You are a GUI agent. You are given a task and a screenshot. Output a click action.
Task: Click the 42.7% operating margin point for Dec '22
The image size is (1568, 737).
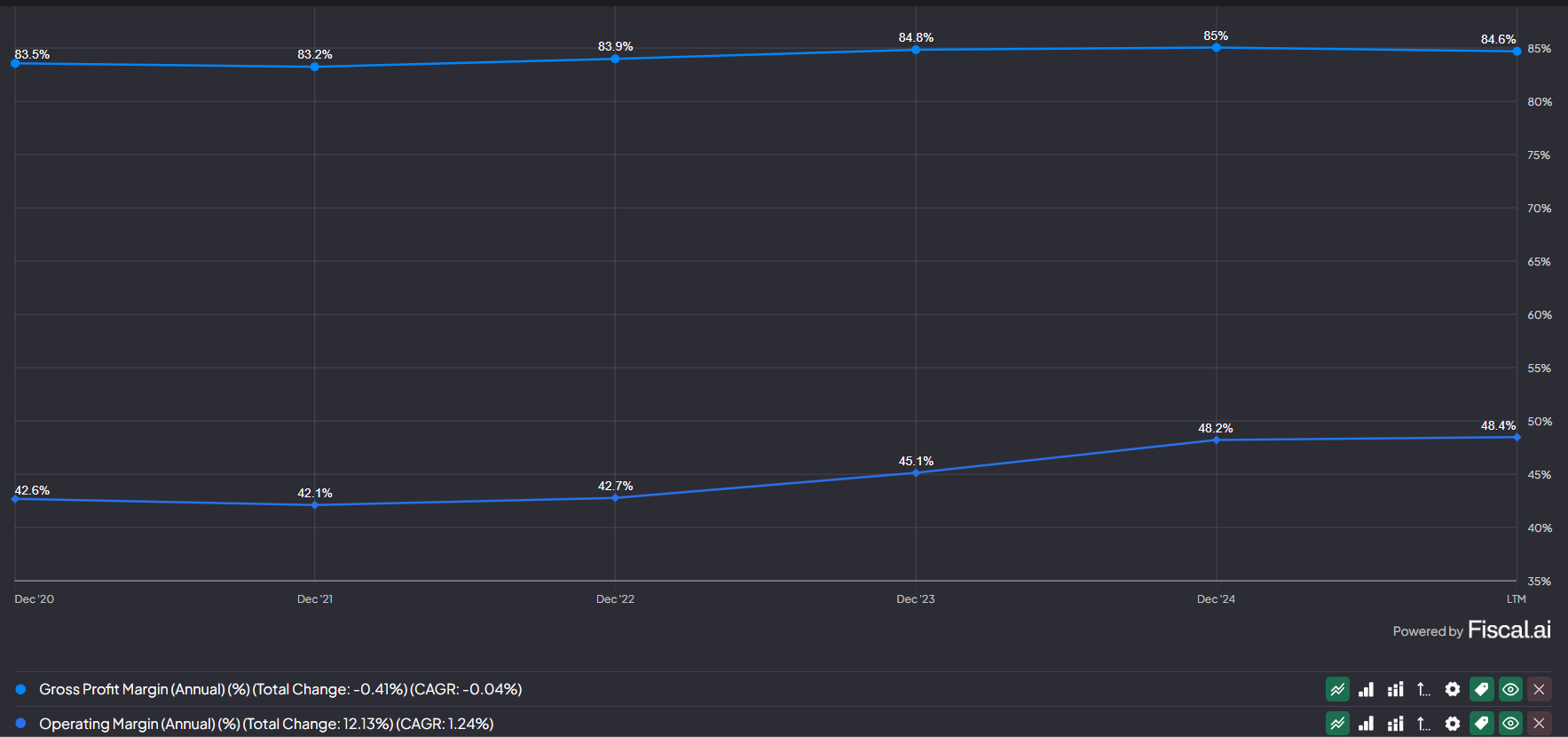tap(615, 498)
